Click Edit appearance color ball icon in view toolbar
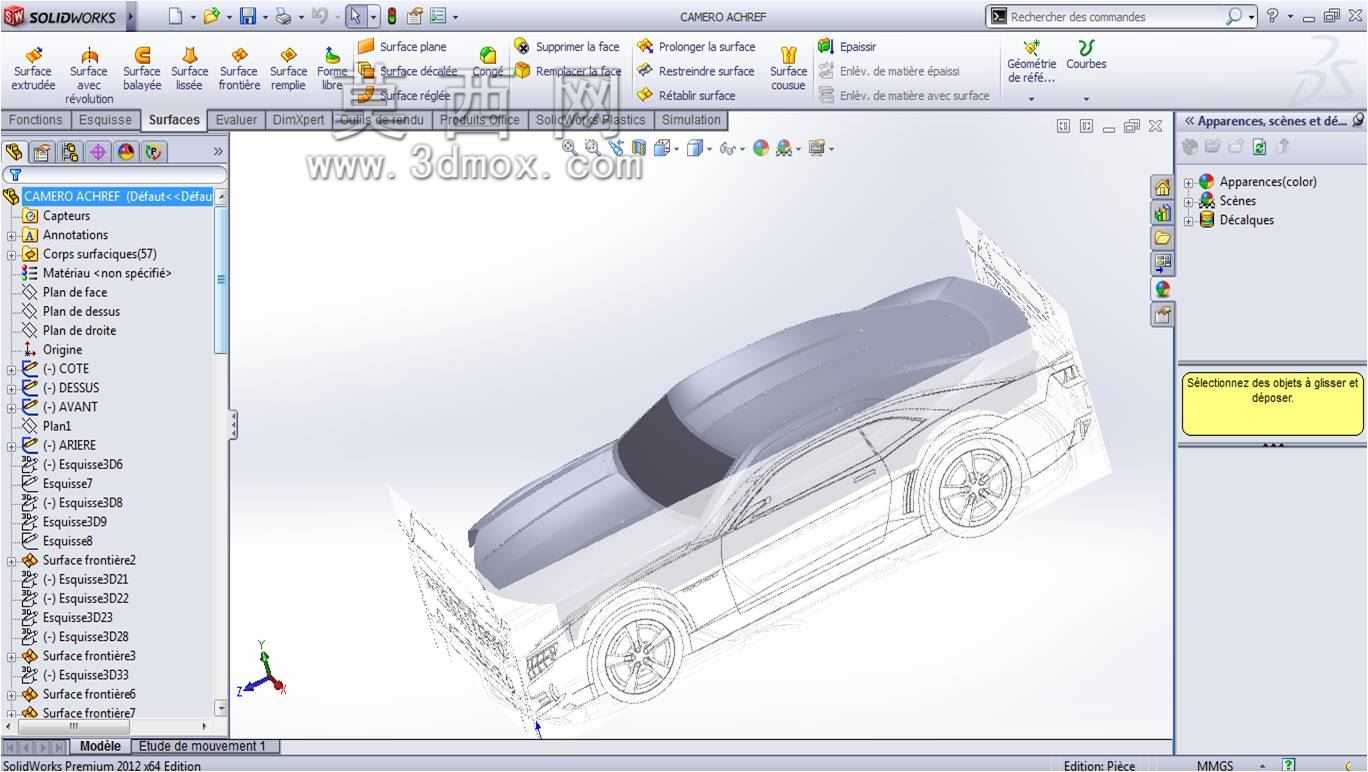The image size is (1368, 772). [x=761, y=148]
